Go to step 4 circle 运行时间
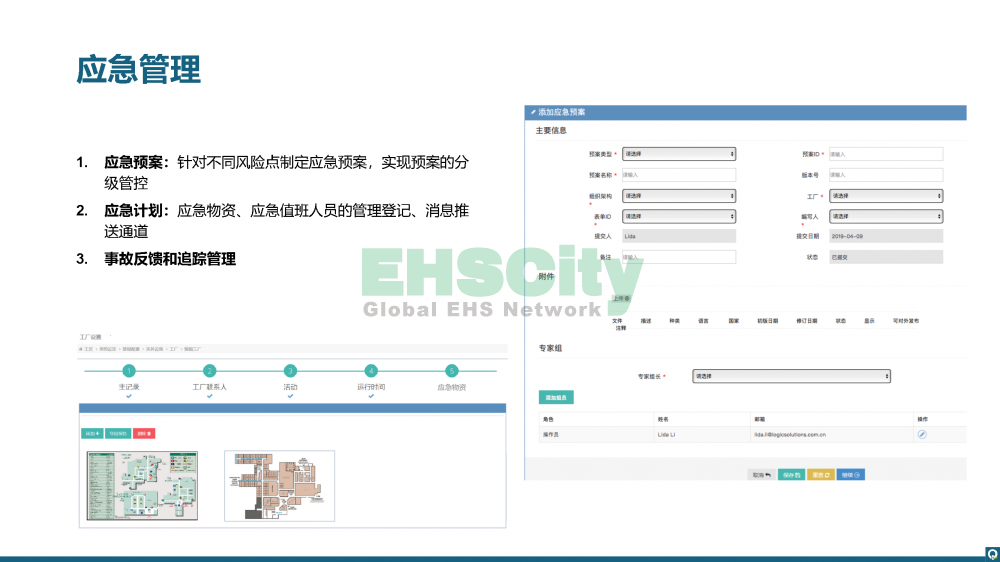 (x=371, y=370)
